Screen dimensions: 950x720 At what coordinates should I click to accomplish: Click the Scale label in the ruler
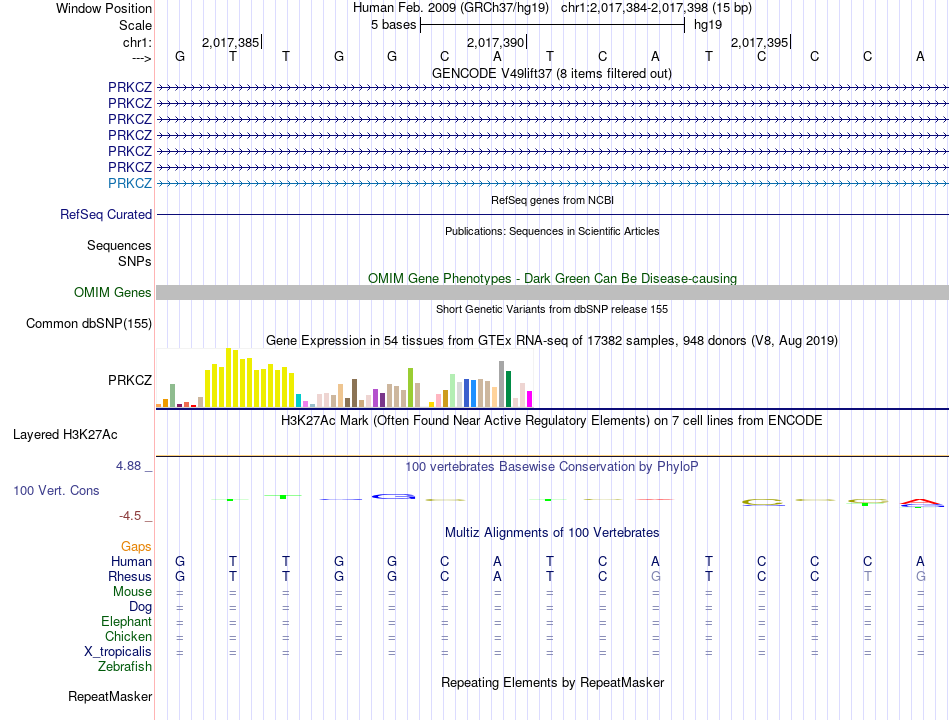136,25
